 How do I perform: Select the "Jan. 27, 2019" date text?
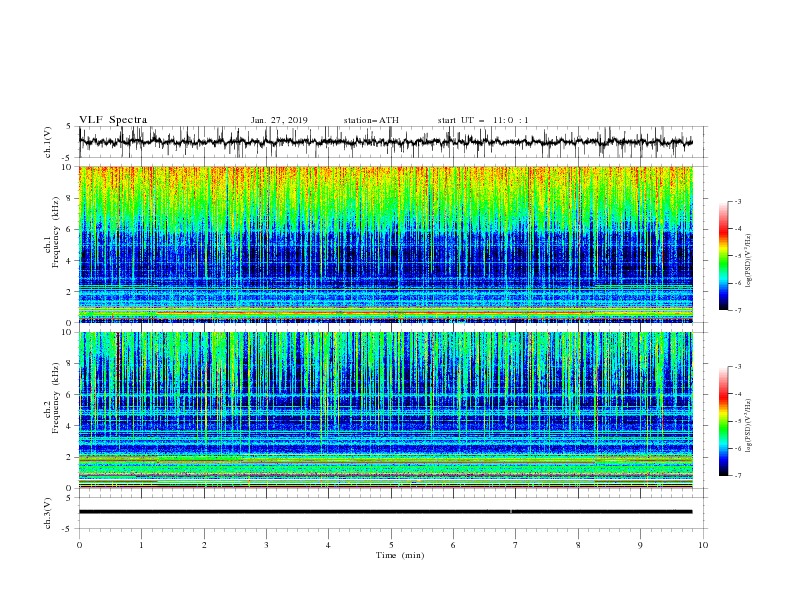click(x=279, y=120)
